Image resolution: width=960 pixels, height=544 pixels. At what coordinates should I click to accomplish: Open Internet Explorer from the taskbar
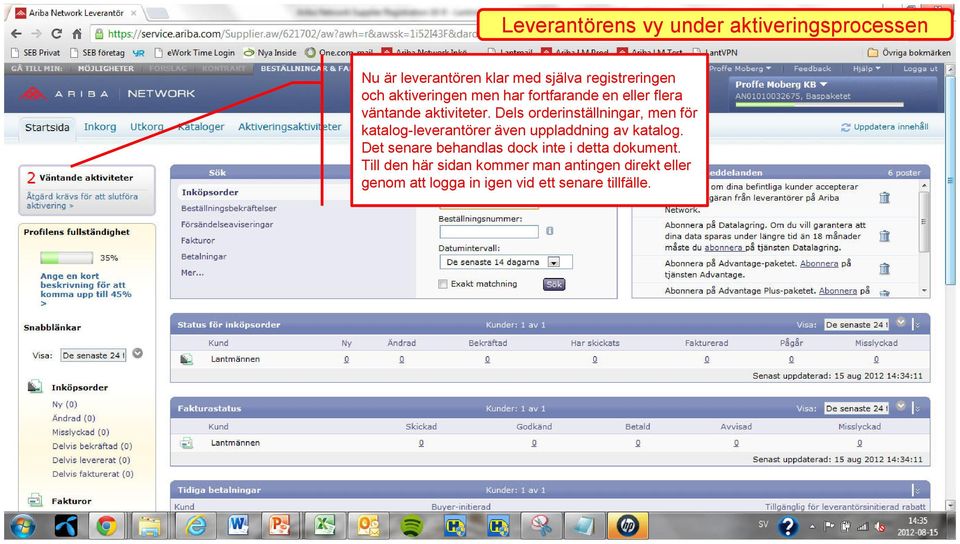coord(195,526)
